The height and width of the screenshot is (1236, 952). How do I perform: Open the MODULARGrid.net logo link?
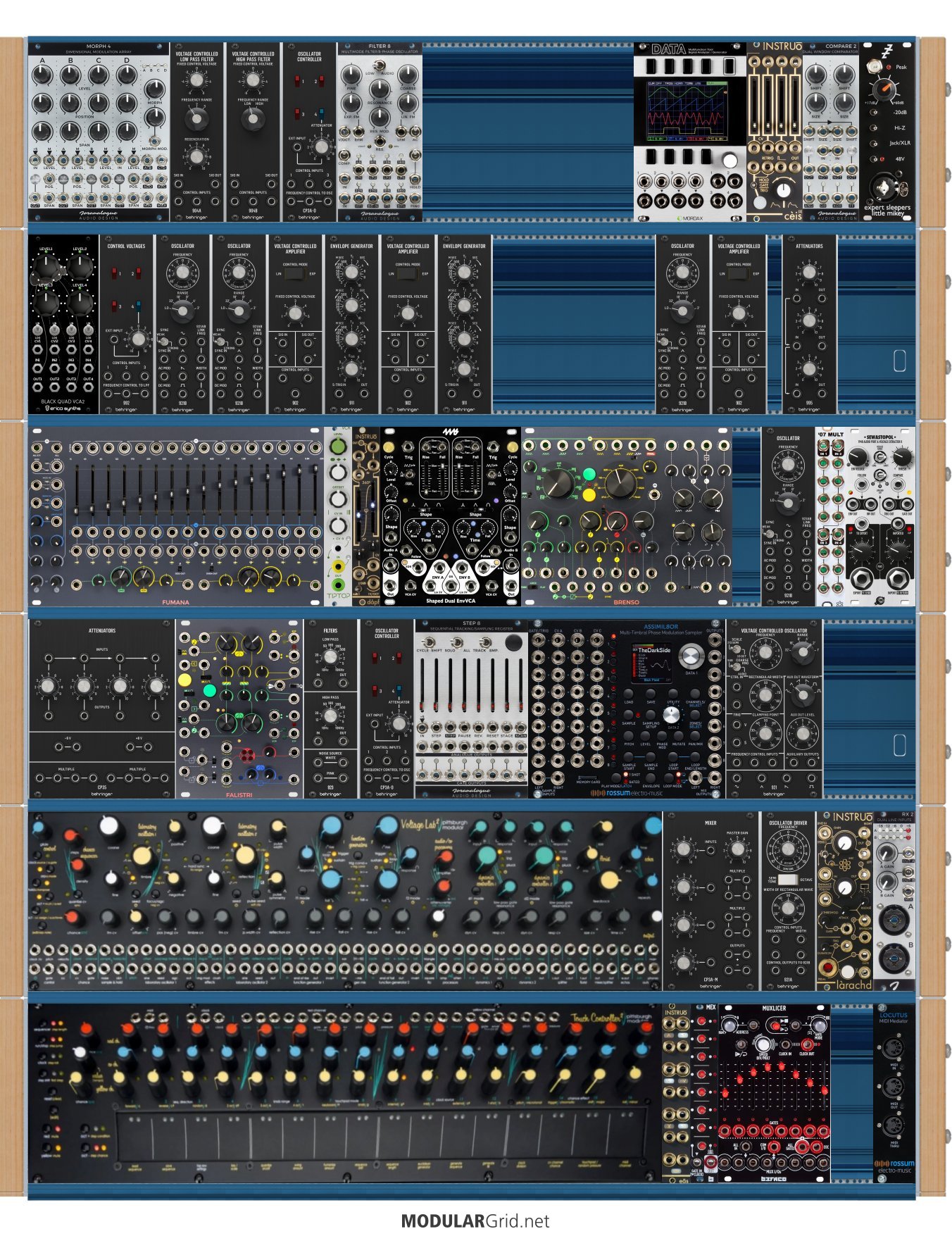click(x=475, y=1221)
